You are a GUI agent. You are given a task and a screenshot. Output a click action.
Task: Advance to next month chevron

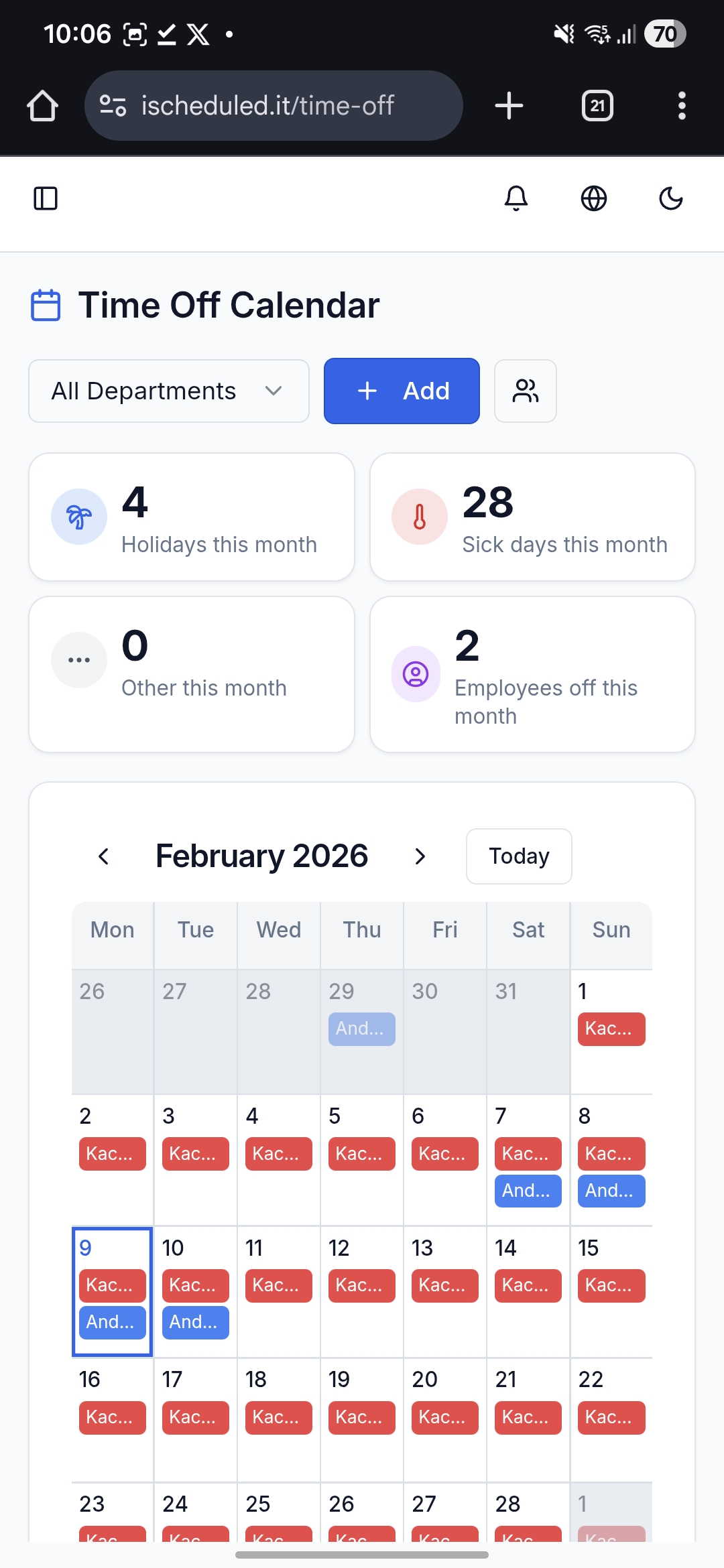(420, 856)
